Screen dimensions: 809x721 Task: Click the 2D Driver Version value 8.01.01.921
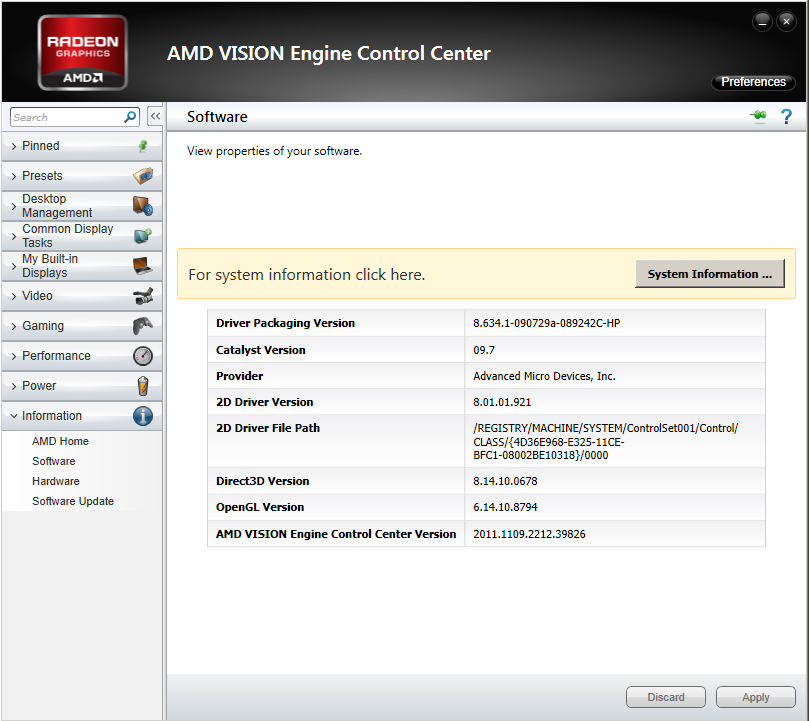point(502,402)
